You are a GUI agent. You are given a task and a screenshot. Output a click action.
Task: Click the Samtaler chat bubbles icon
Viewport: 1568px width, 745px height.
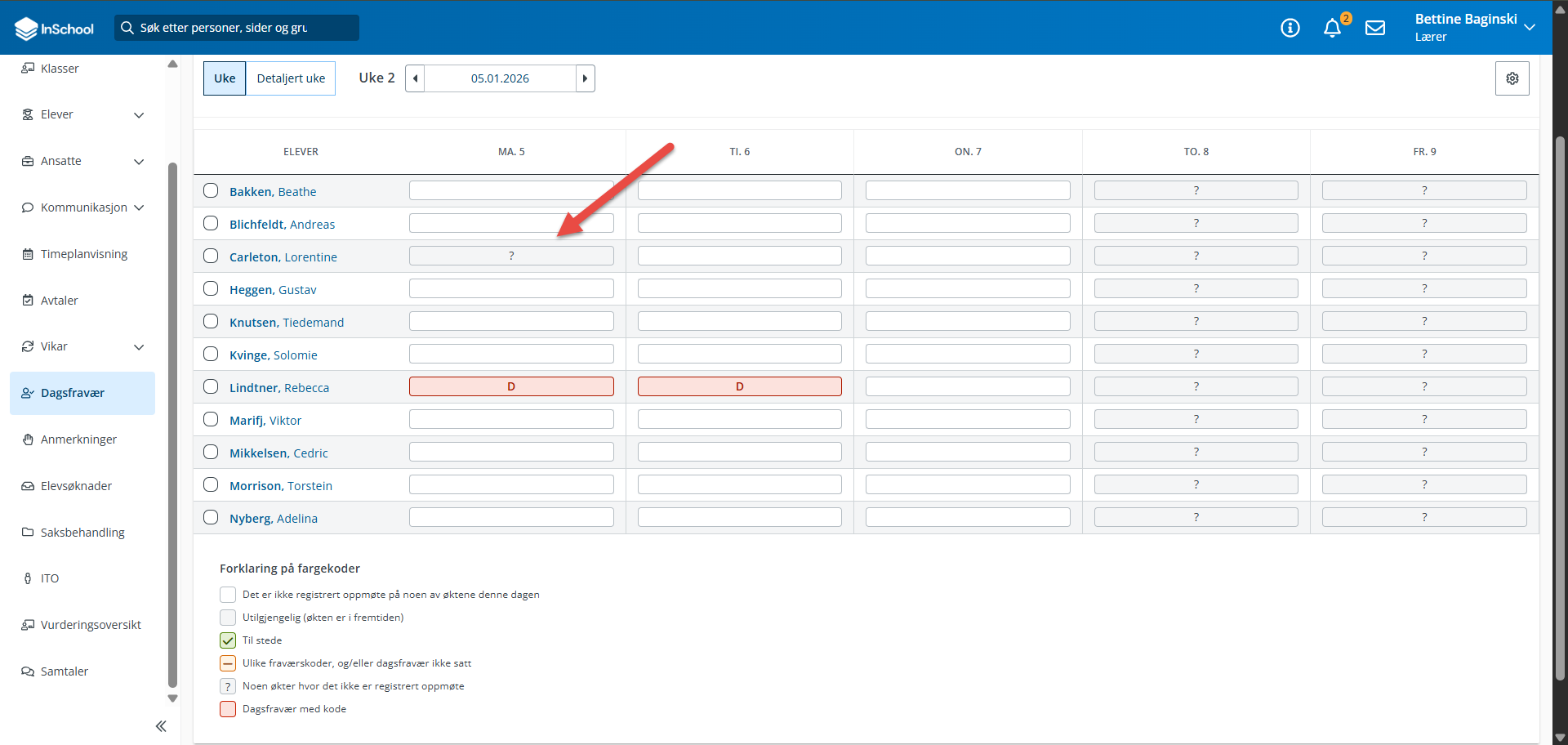[x=28, y=671]
